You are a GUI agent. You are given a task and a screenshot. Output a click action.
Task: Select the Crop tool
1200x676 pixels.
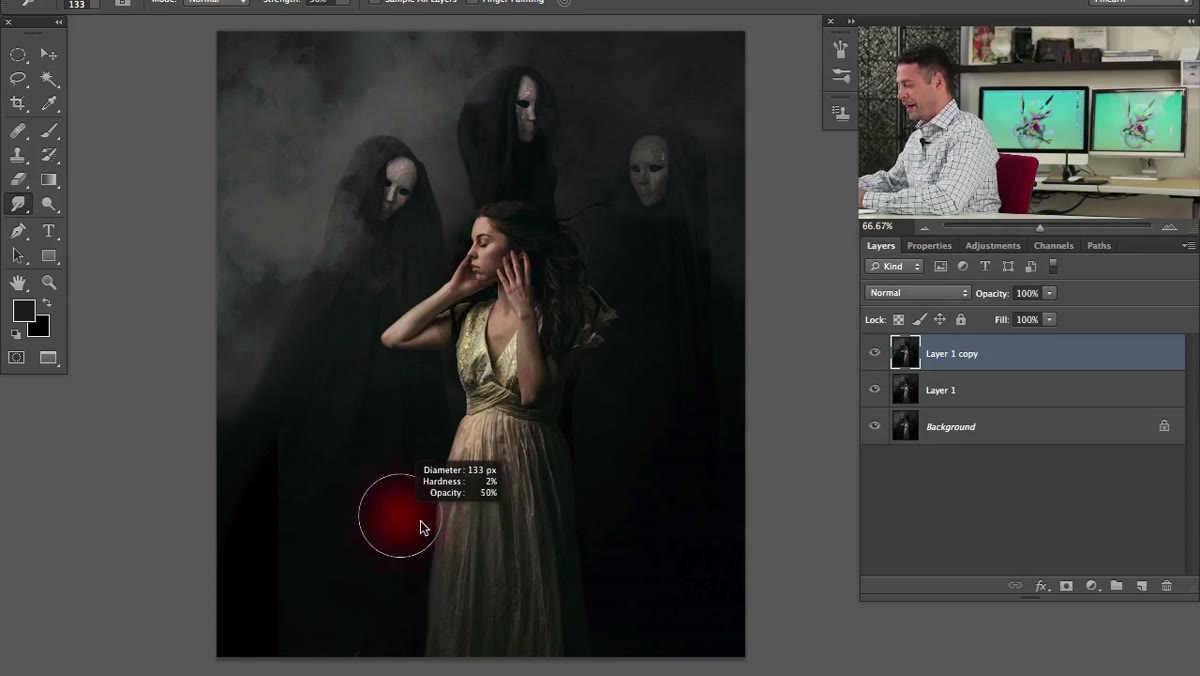click(18, 103)
